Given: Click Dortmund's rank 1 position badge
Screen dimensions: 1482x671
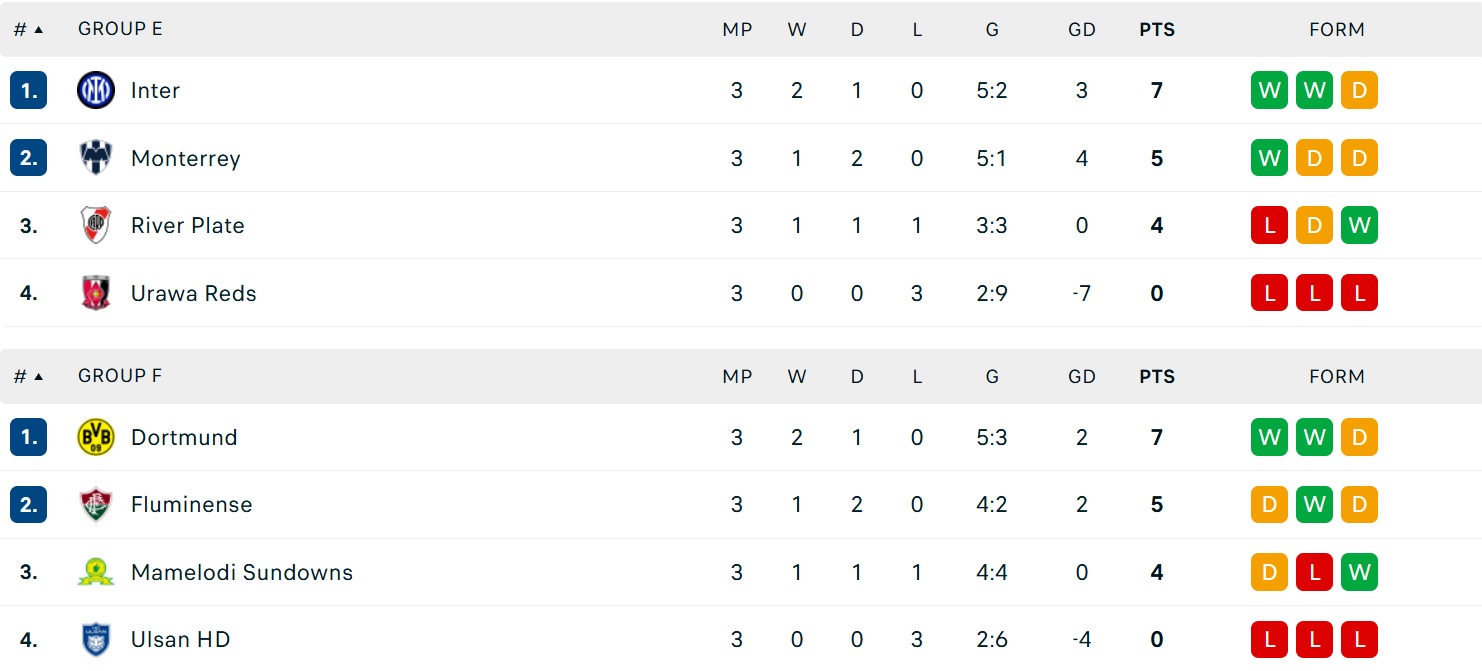Looking at the screenshot, I should tap(28, 437).
